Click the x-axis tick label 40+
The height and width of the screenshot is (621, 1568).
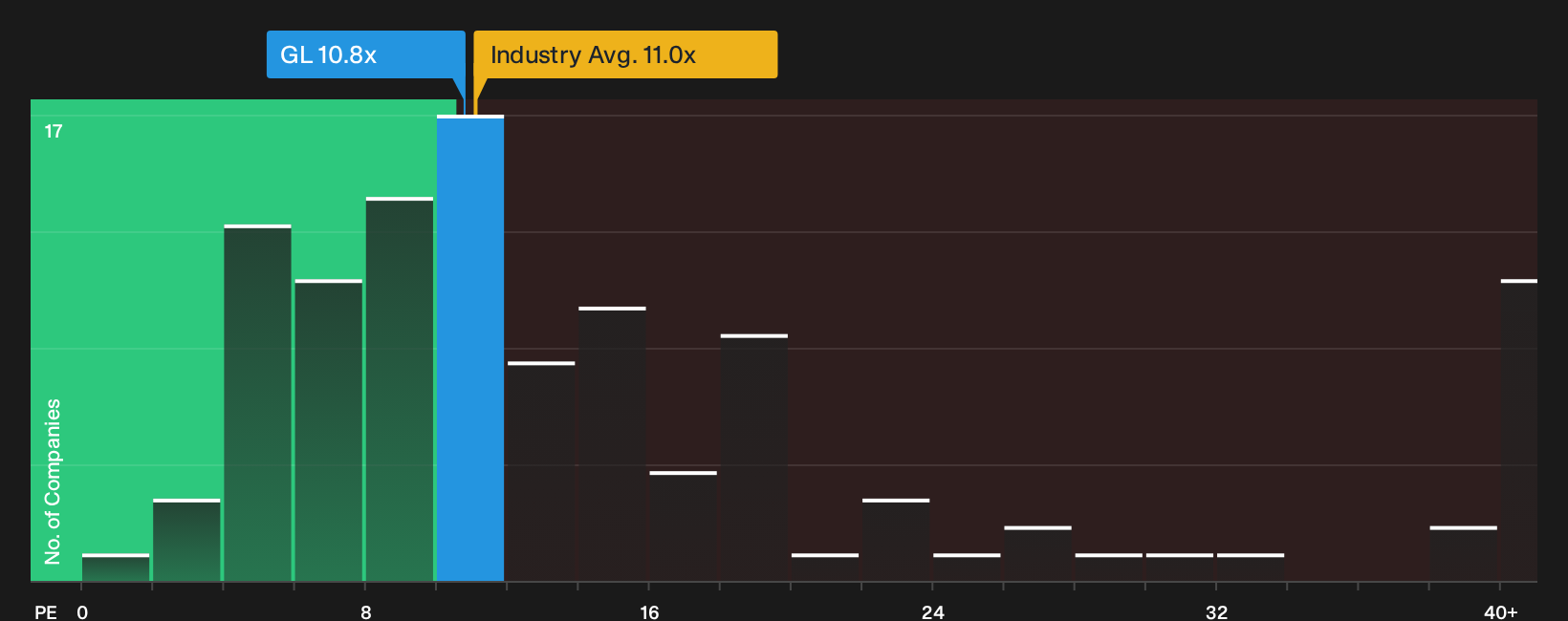(1500, 612)
